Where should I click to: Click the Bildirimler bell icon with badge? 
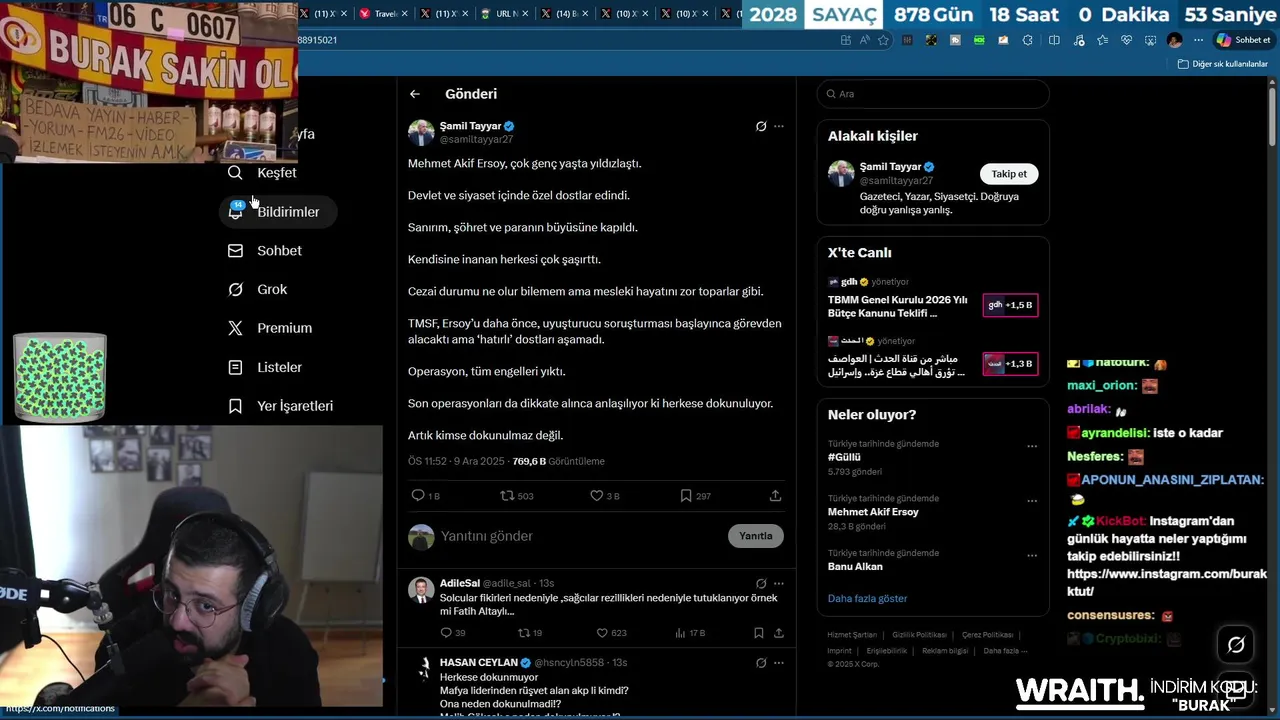pyautogui.click(x=236, y=210)
